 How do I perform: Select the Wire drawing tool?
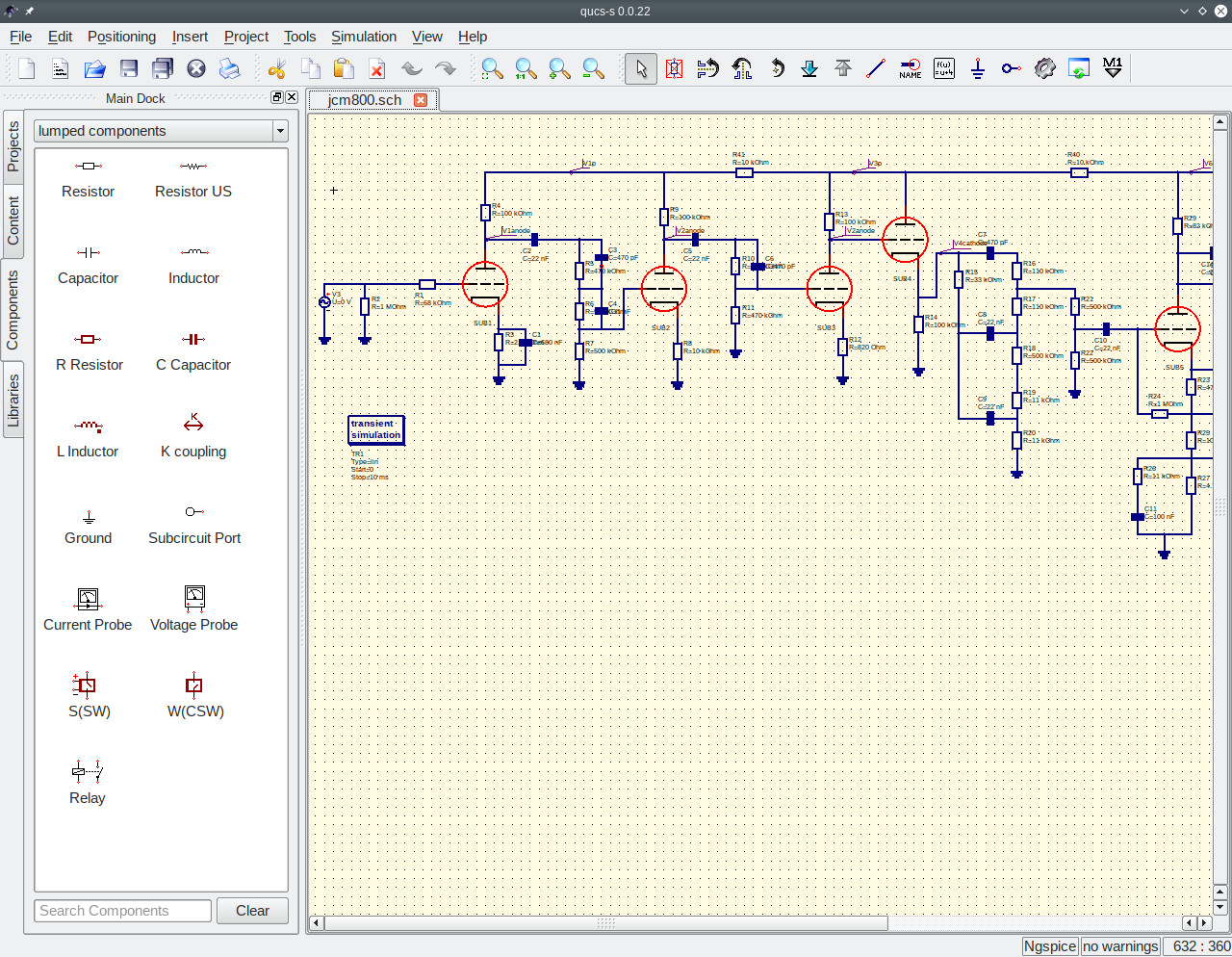click(x=876, y=68)
